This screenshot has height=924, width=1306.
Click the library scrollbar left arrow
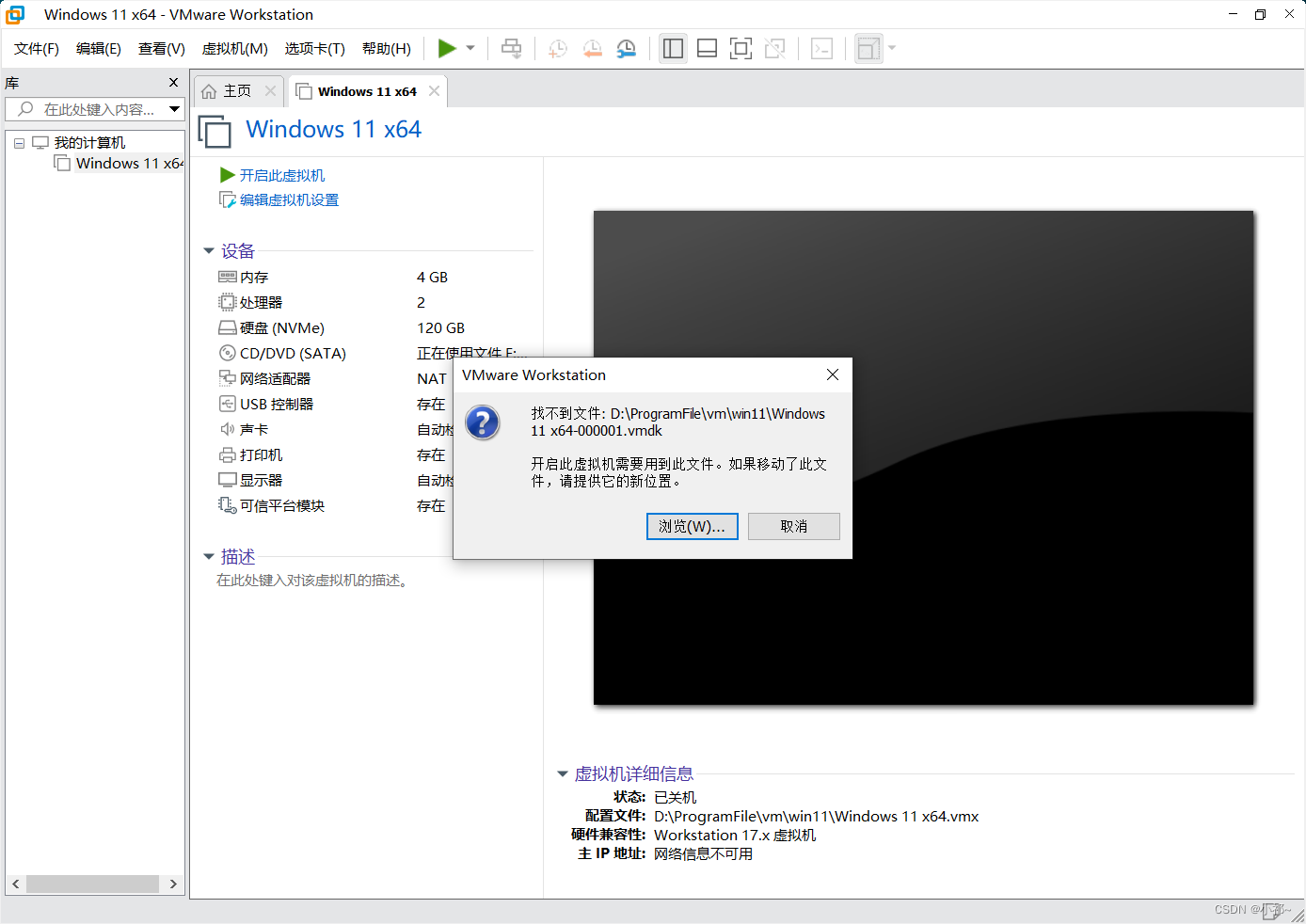click(x=16, y=884)
